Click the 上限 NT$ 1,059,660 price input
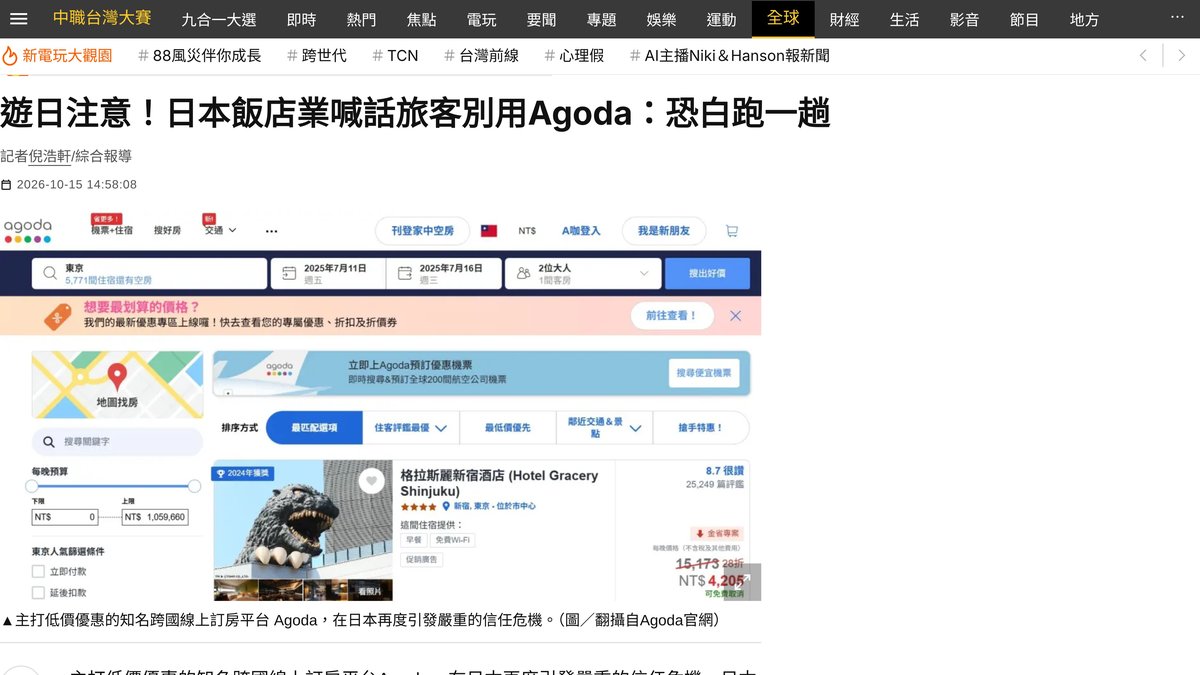The width and height of the screenshot is (1200, 675). point(155,517)
